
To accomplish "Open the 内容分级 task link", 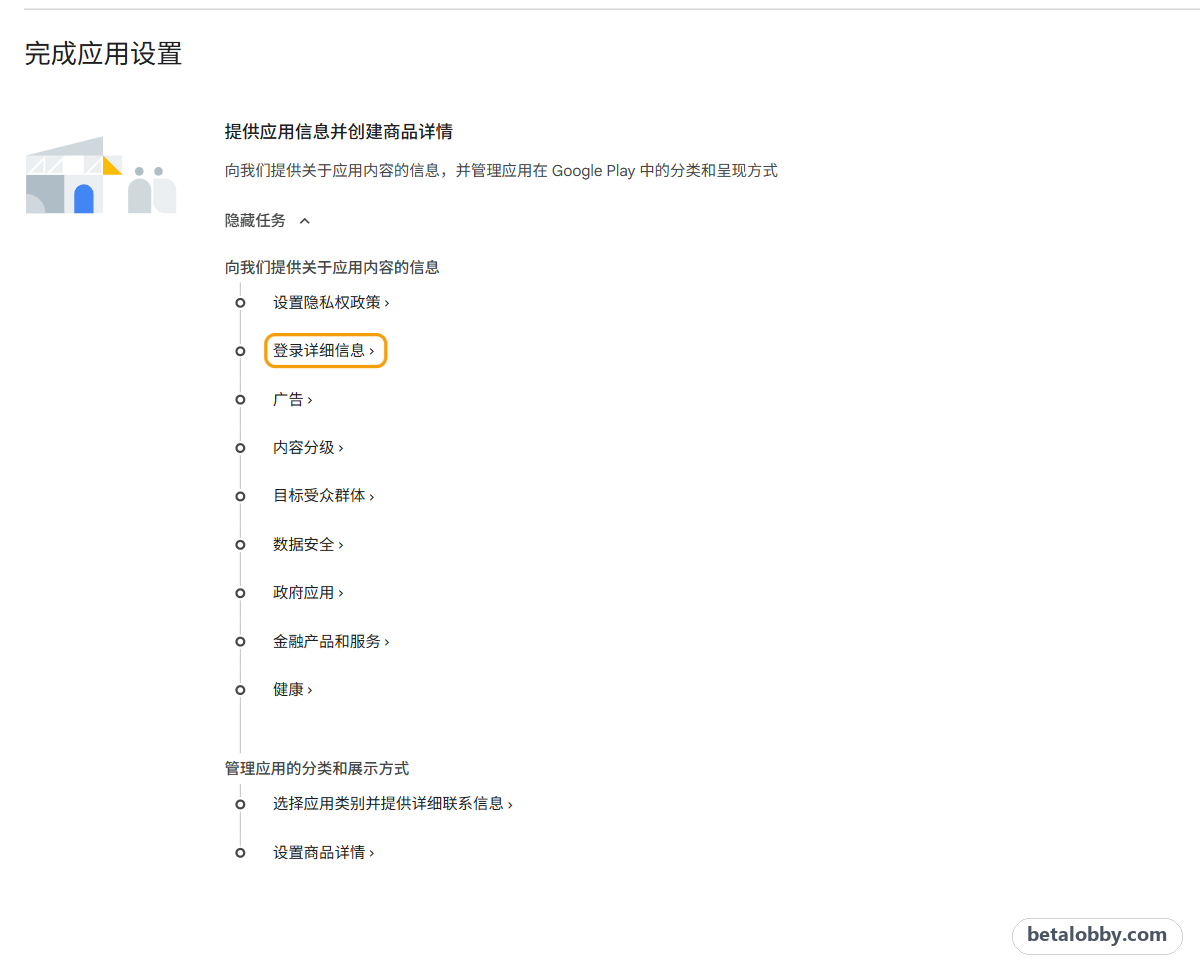I will click(x=308, y=448).
